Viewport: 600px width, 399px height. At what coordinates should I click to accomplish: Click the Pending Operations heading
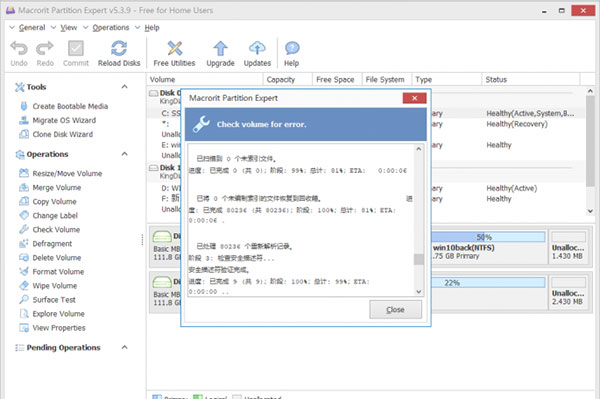click(64, 347)
